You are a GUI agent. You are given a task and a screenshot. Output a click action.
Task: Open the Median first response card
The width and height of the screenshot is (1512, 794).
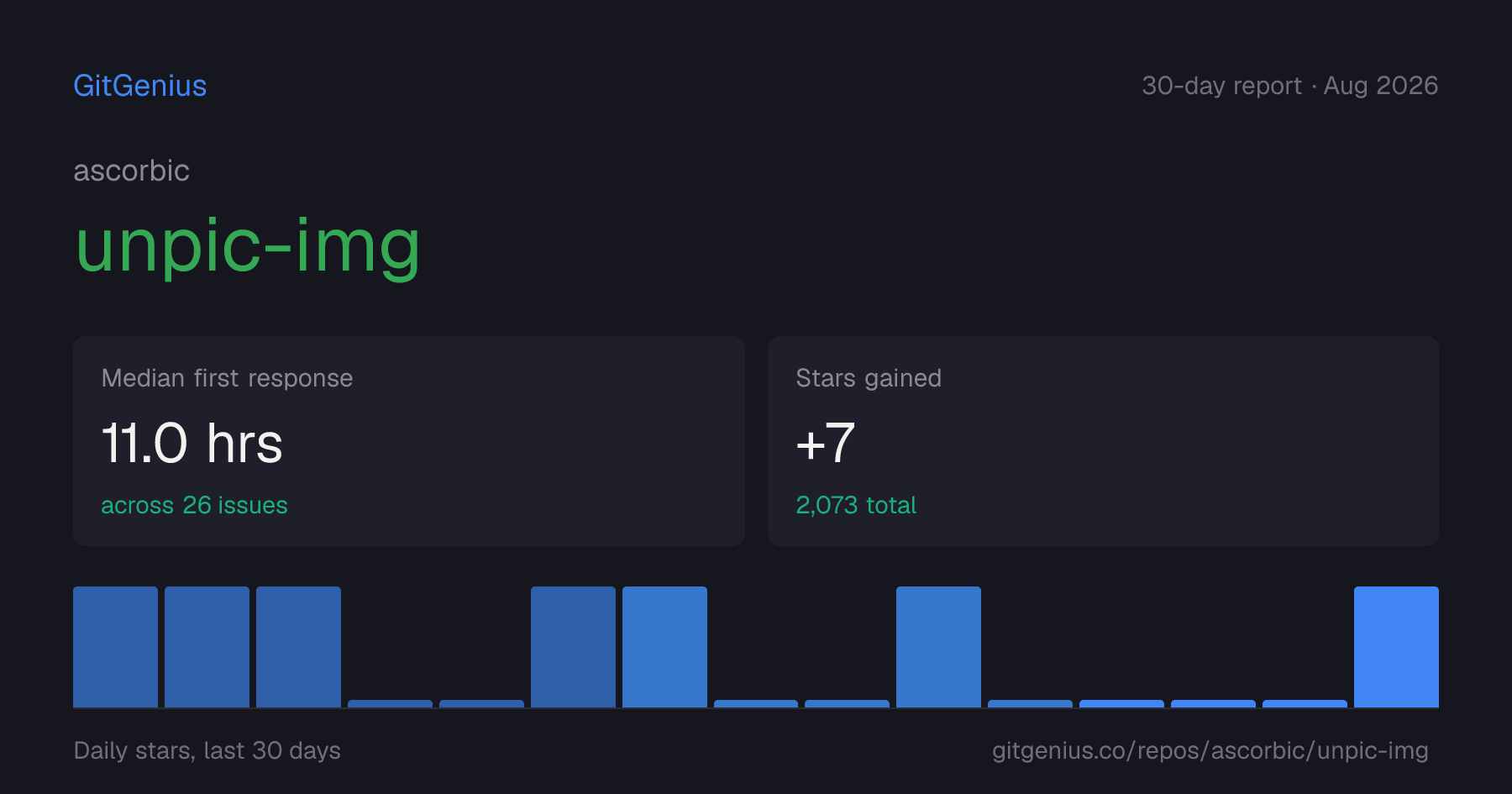[x=409, y=441]
